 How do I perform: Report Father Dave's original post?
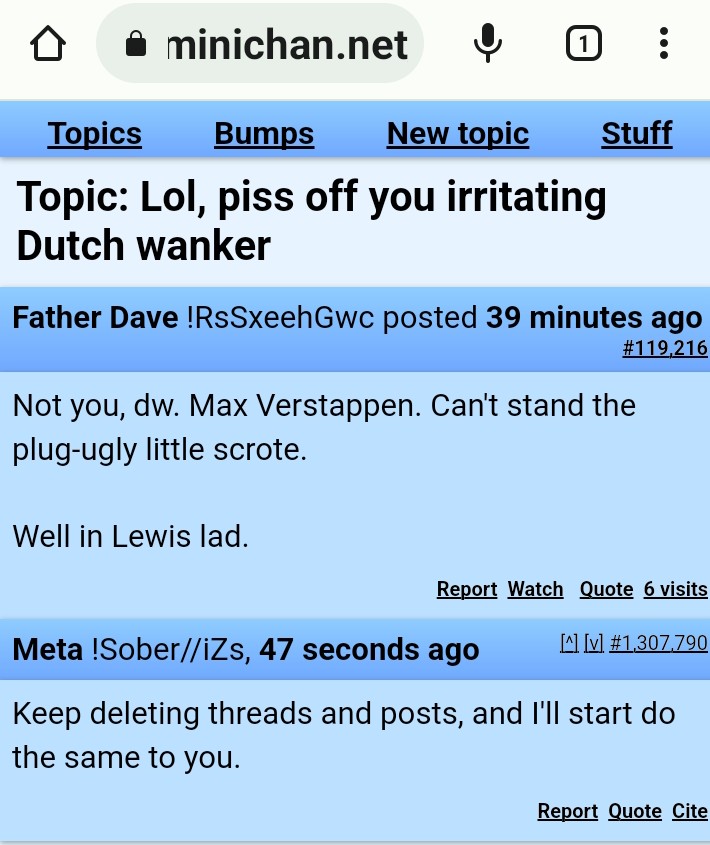pyautogui.click(x=467, y=589)
